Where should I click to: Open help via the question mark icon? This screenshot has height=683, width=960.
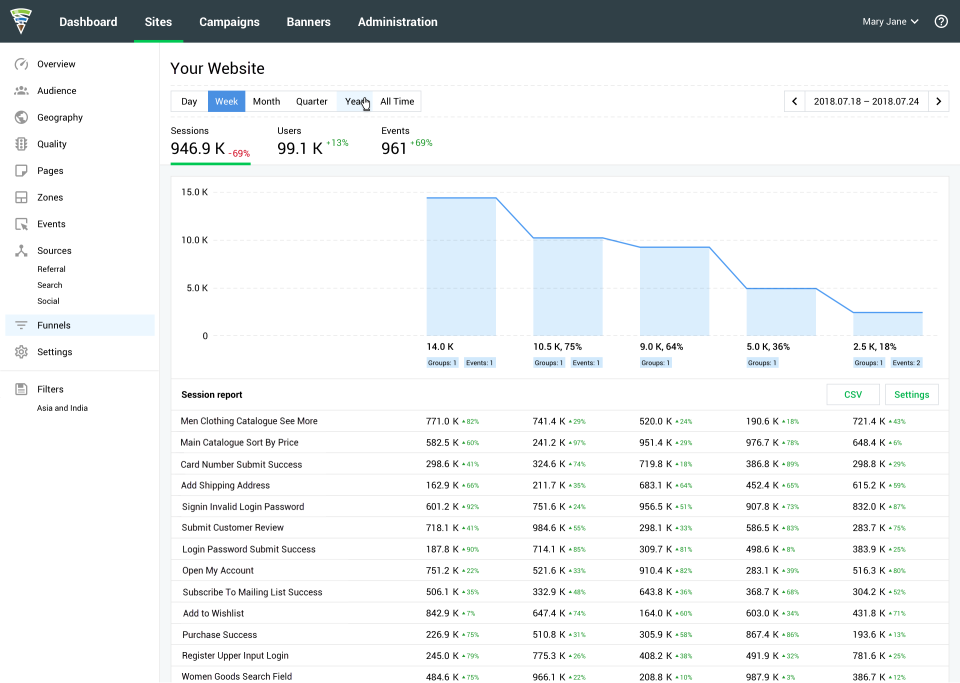(941, 21)
